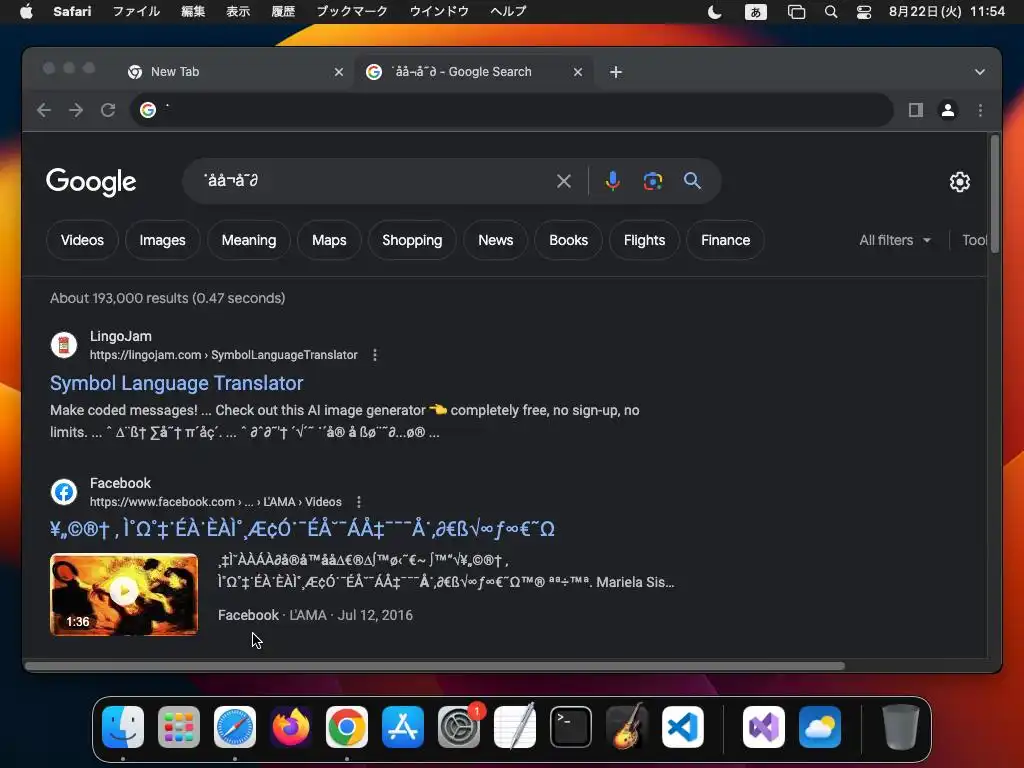Viewport: 1024px width, 768px height.
Task: Expand the All filters dropdown
Action: coord(895,240)
